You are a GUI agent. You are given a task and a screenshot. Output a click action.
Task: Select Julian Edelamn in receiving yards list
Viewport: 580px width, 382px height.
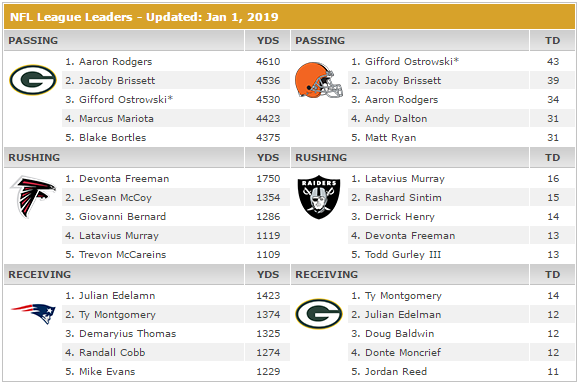[117, 295]
